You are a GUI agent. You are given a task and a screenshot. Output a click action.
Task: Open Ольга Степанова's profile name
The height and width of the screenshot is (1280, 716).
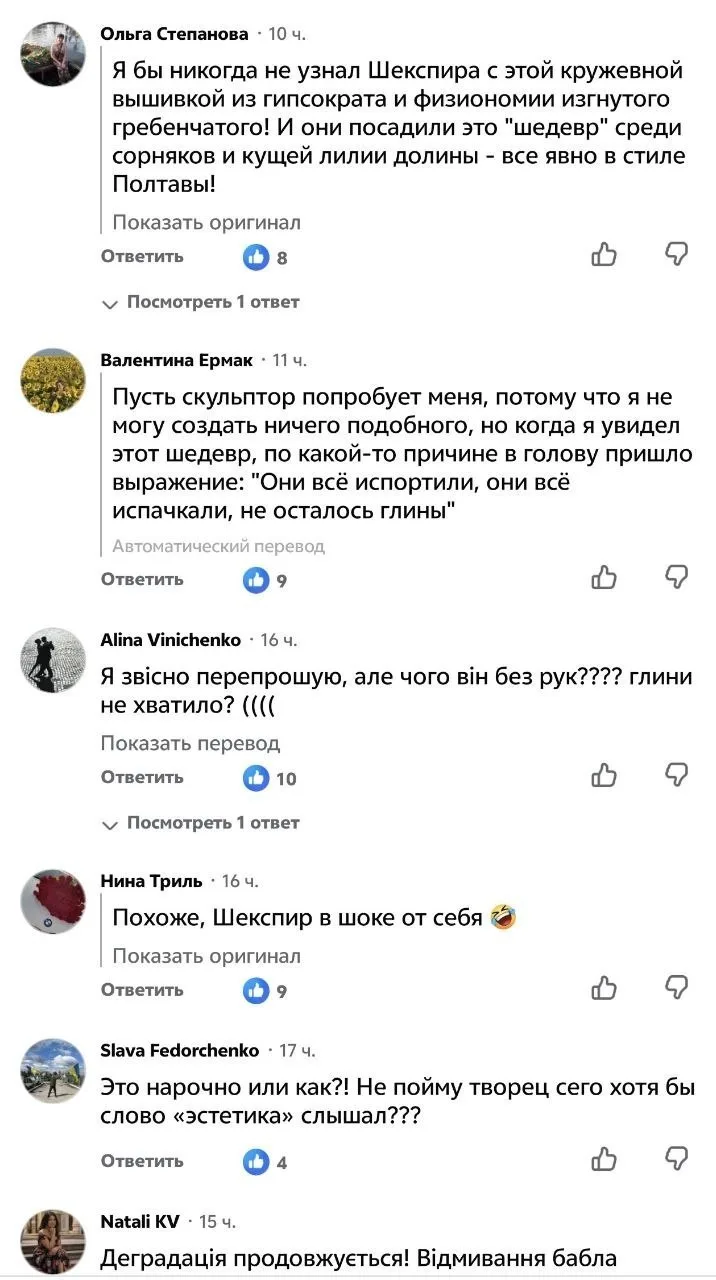tap(174, 34)
